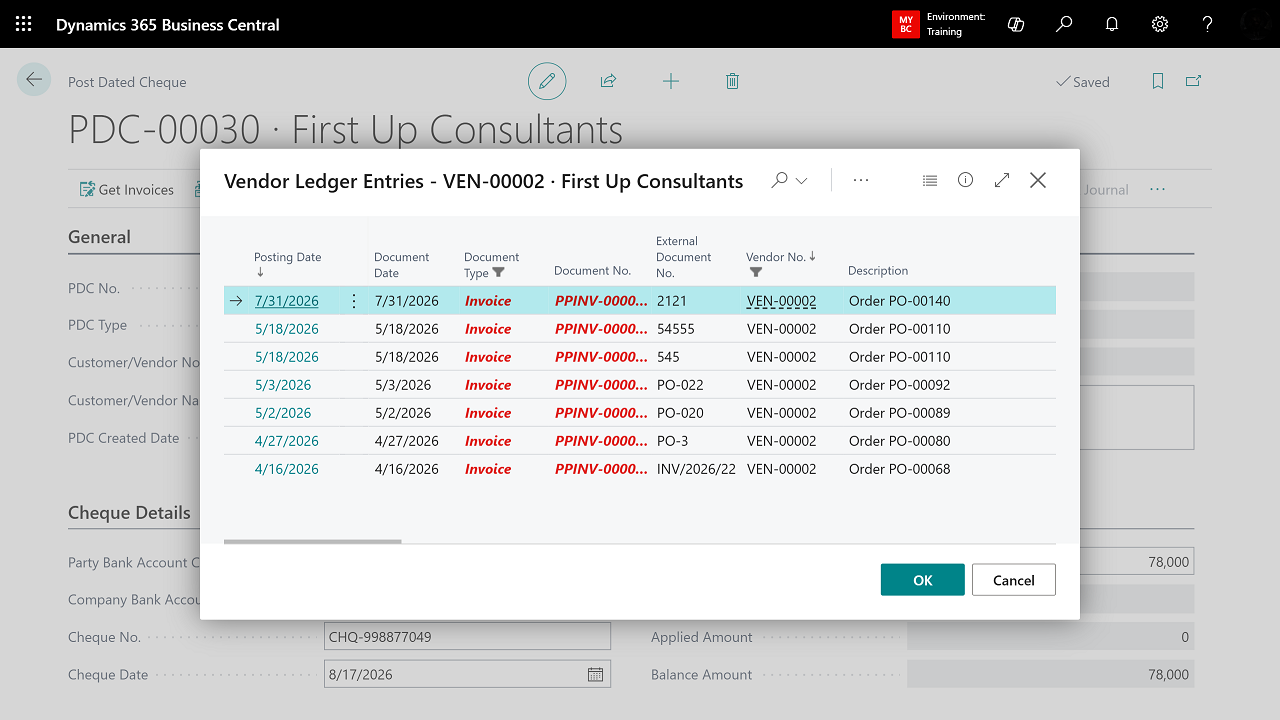Click INV/2026/22 external document cell

696,469
